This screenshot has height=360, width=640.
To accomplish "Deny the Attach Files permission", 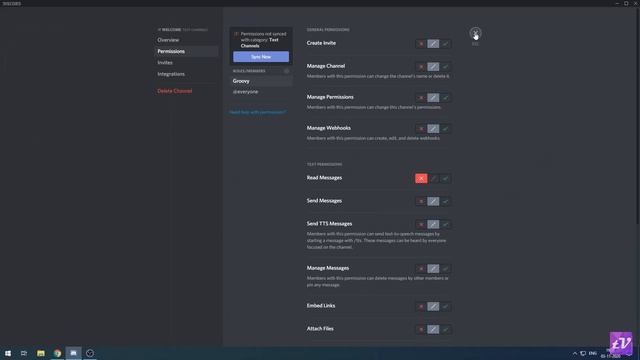I will (x=421, y=329).
